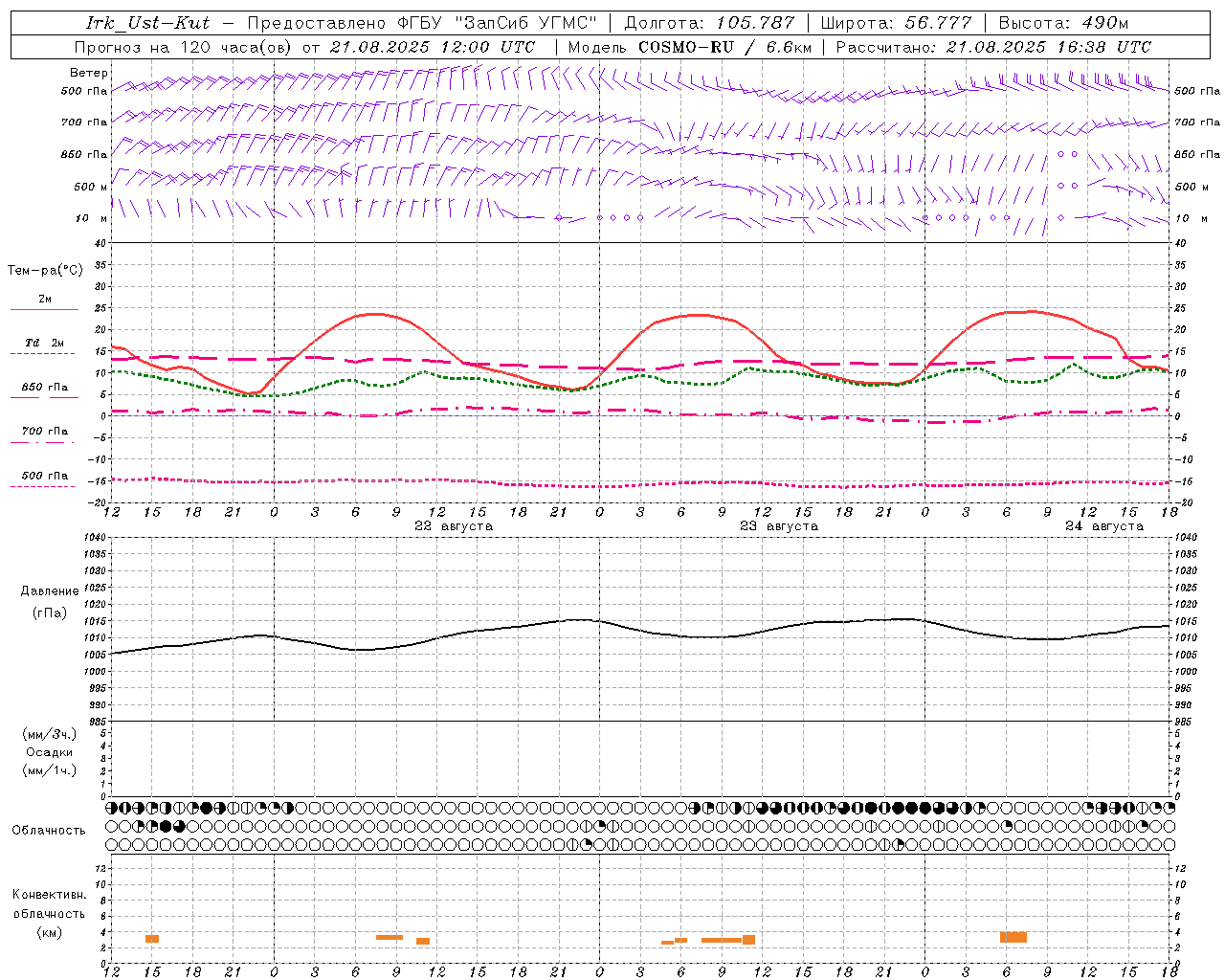
Task: Click the Прогноз на 120 часа(ов) text
Action: click(183, 47)
